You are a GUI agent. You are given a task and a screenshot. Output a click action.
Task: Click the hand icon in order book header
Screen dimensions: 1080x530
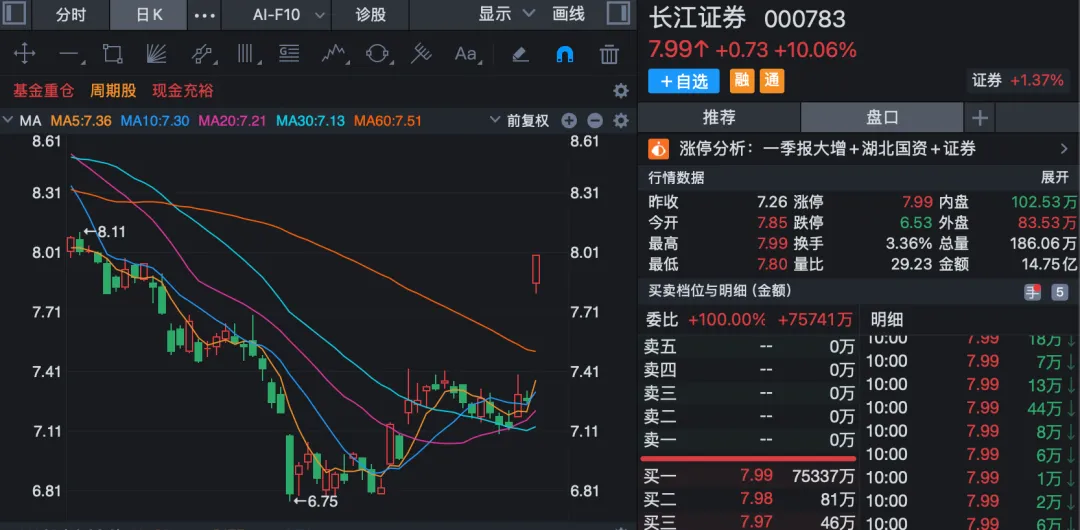click(1032, 292)
